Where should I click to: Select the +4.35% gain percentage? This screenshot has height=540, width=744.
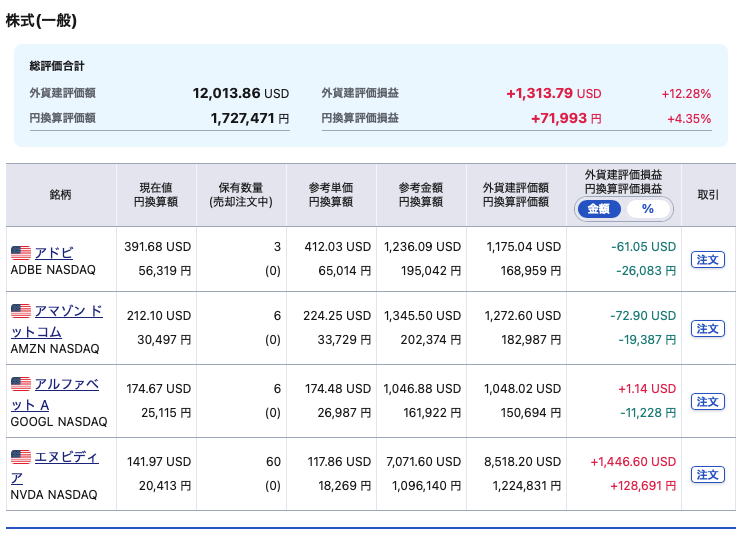coord(689,119)
